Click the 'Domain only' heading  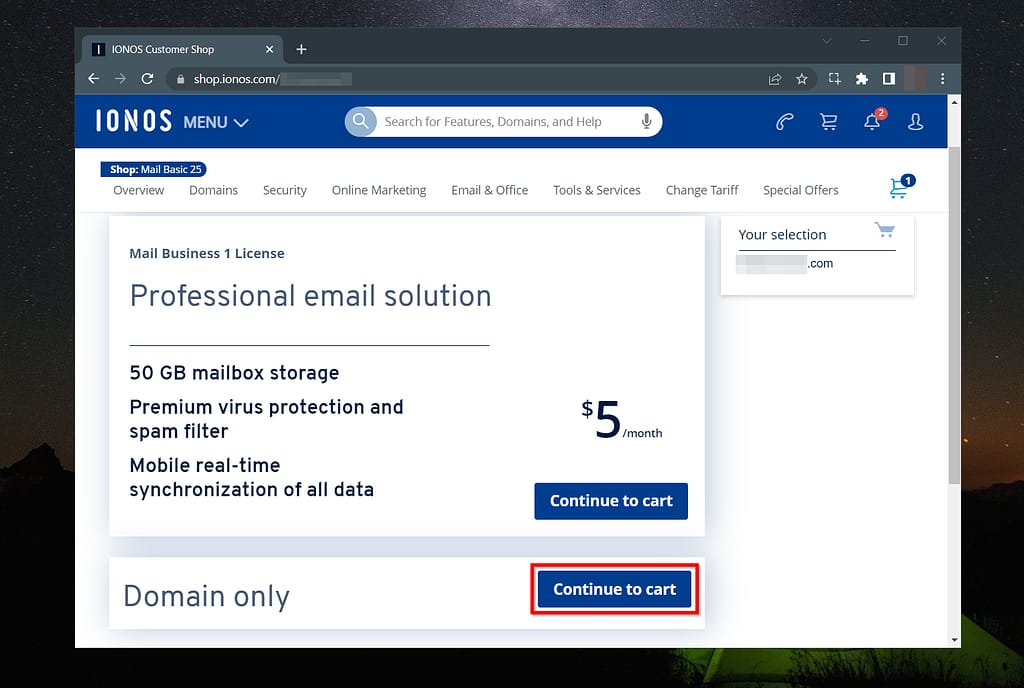tap(206, 596)
